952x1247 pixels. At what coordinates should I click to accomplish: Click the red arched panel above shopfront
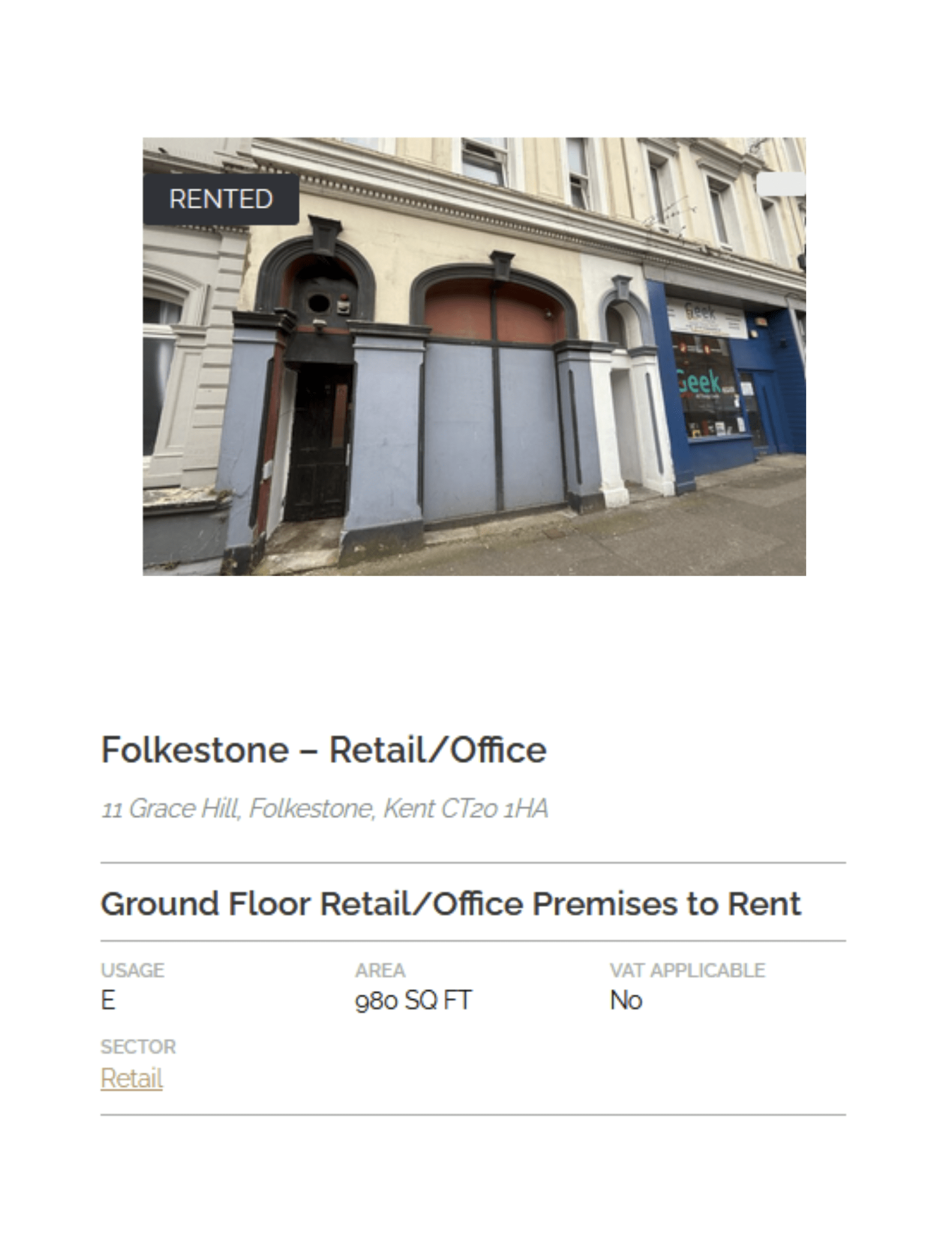tap(495, 309)
